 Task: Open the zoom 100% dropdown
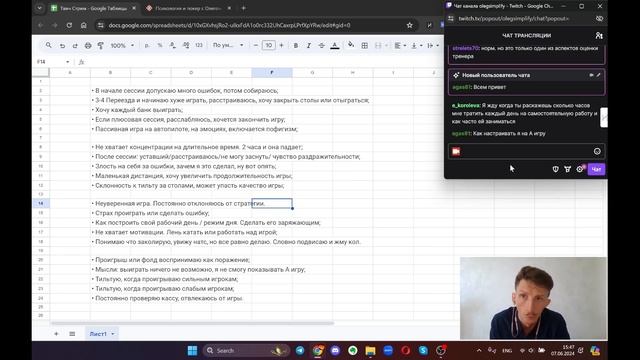(x=122, y=45)
